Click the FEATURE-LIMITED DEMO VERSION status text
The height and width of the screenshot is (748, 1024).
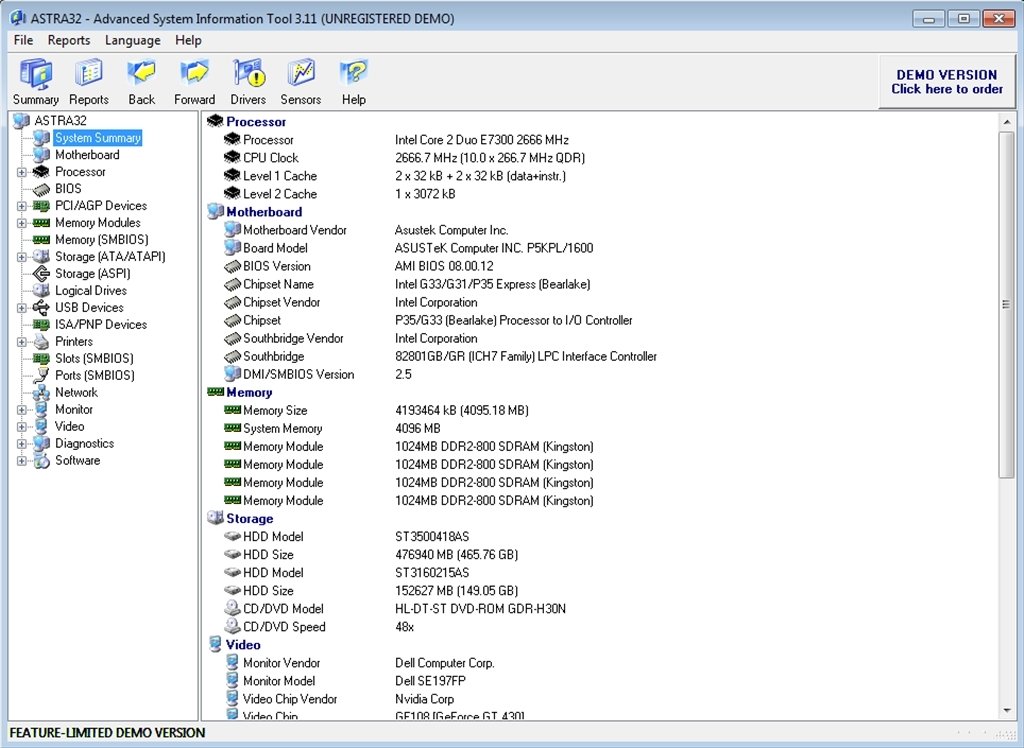pyautogui.click(x=107, y=733)
